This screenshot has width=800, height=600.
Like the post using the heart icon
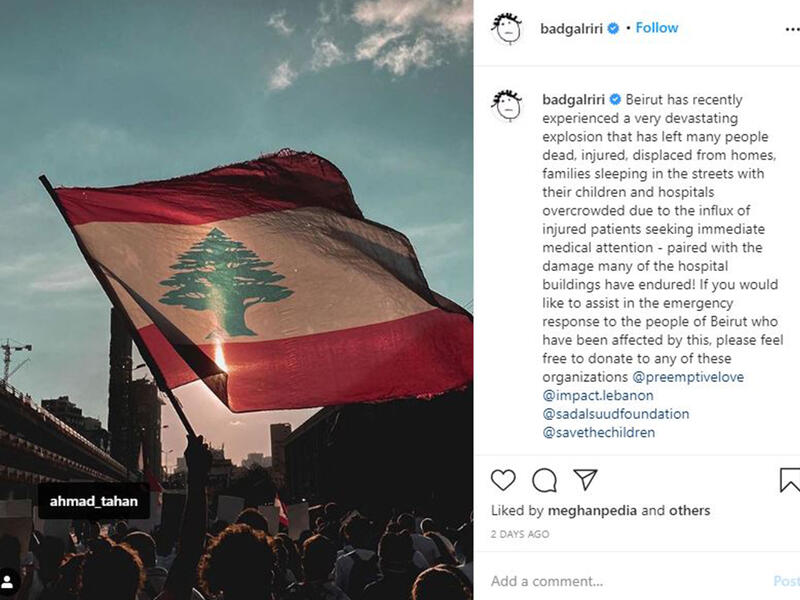[503, 480]
